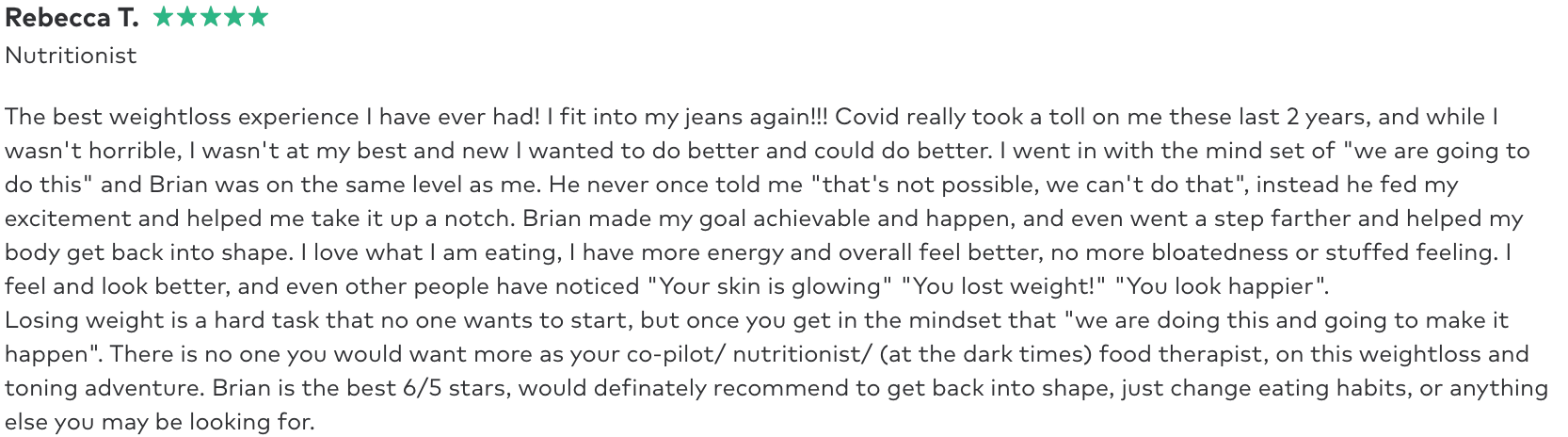This screenshot has width=1568, height=437.
Task: Click the second green rating star
Action: [x=186, y=17]
